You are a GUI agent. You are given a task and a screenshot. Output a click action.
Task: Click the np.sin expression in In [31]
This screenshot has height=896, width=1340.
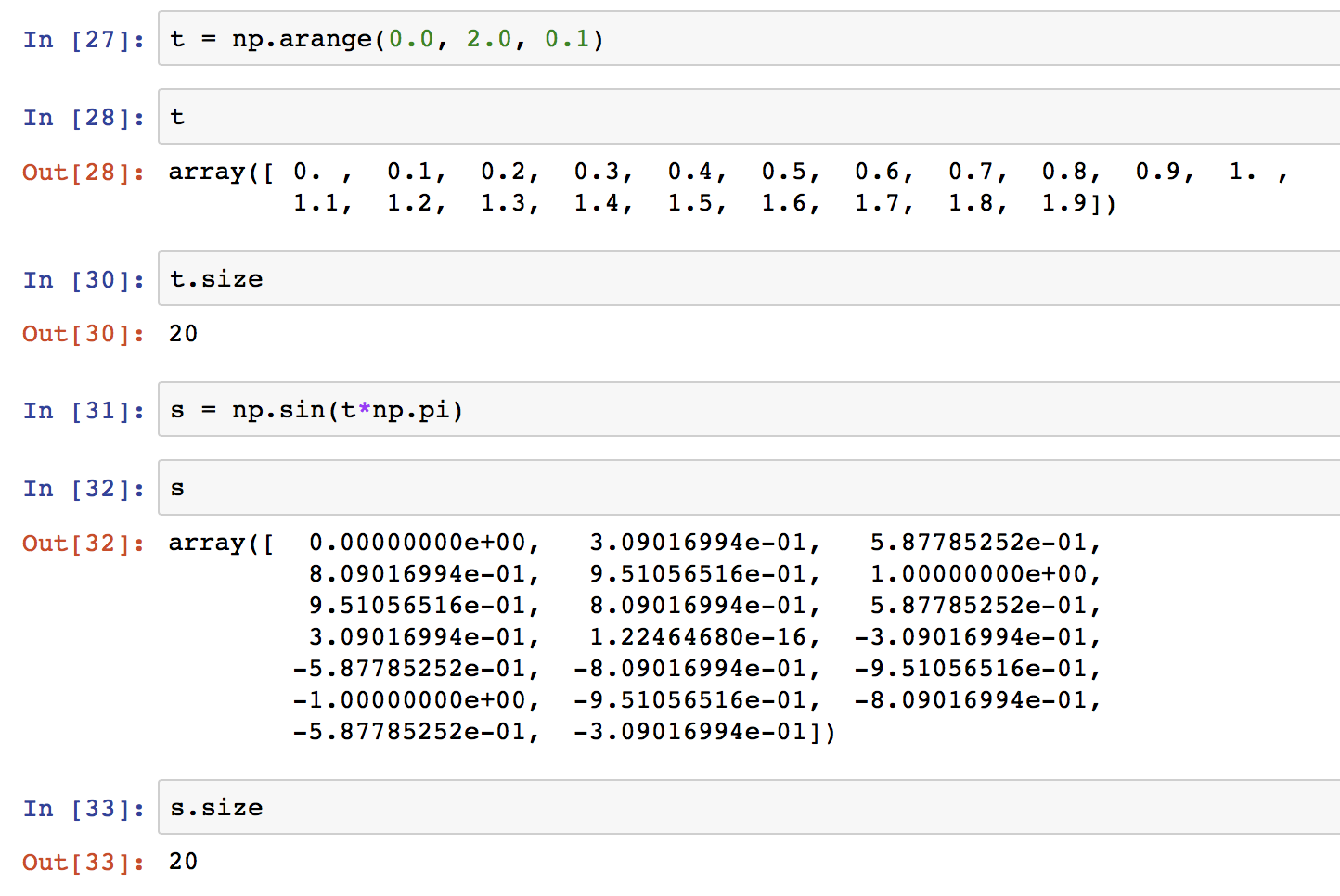[x=278, y=410]
